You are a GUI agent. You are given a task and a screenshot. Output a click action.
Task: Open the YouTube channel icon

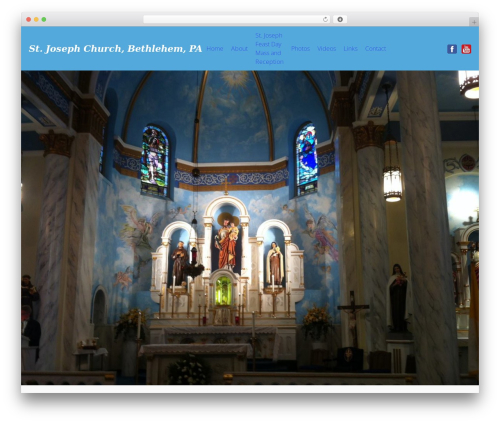click(x=466, y=49)
